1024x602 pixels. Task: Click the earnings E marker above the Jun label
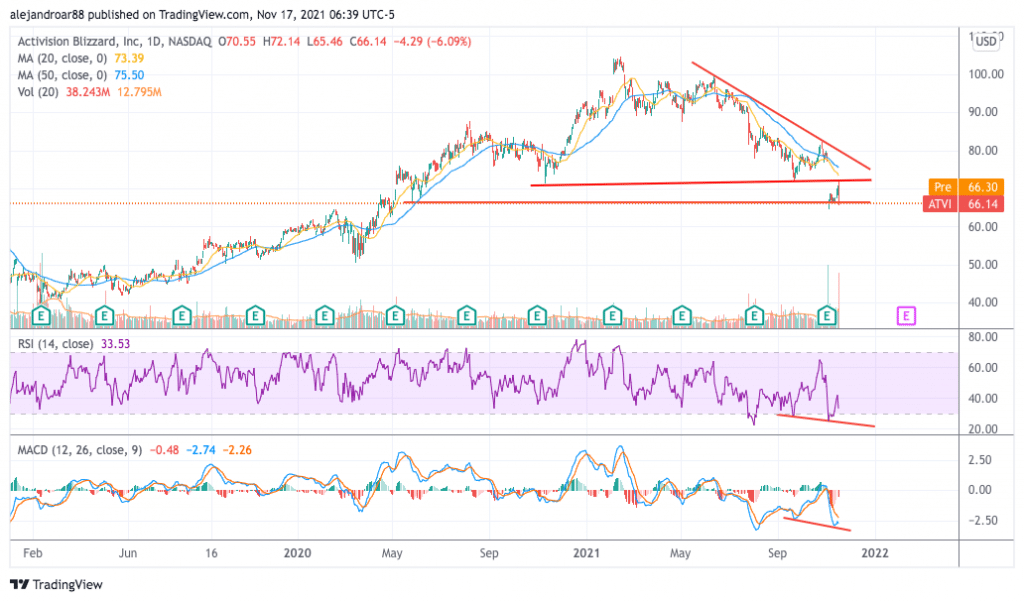[x=104, y=316]
